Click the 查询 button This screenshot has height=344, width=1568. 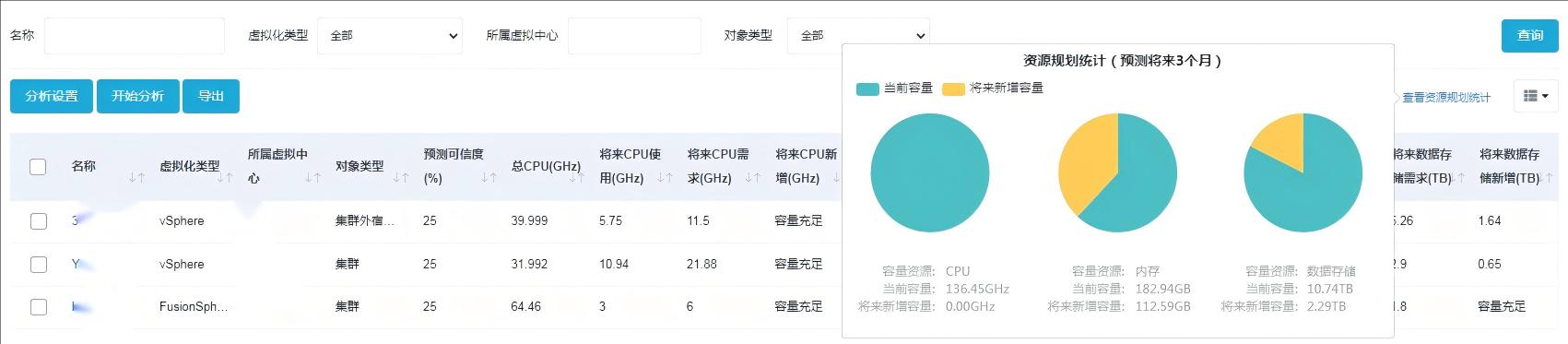[x=1529, y=35]
